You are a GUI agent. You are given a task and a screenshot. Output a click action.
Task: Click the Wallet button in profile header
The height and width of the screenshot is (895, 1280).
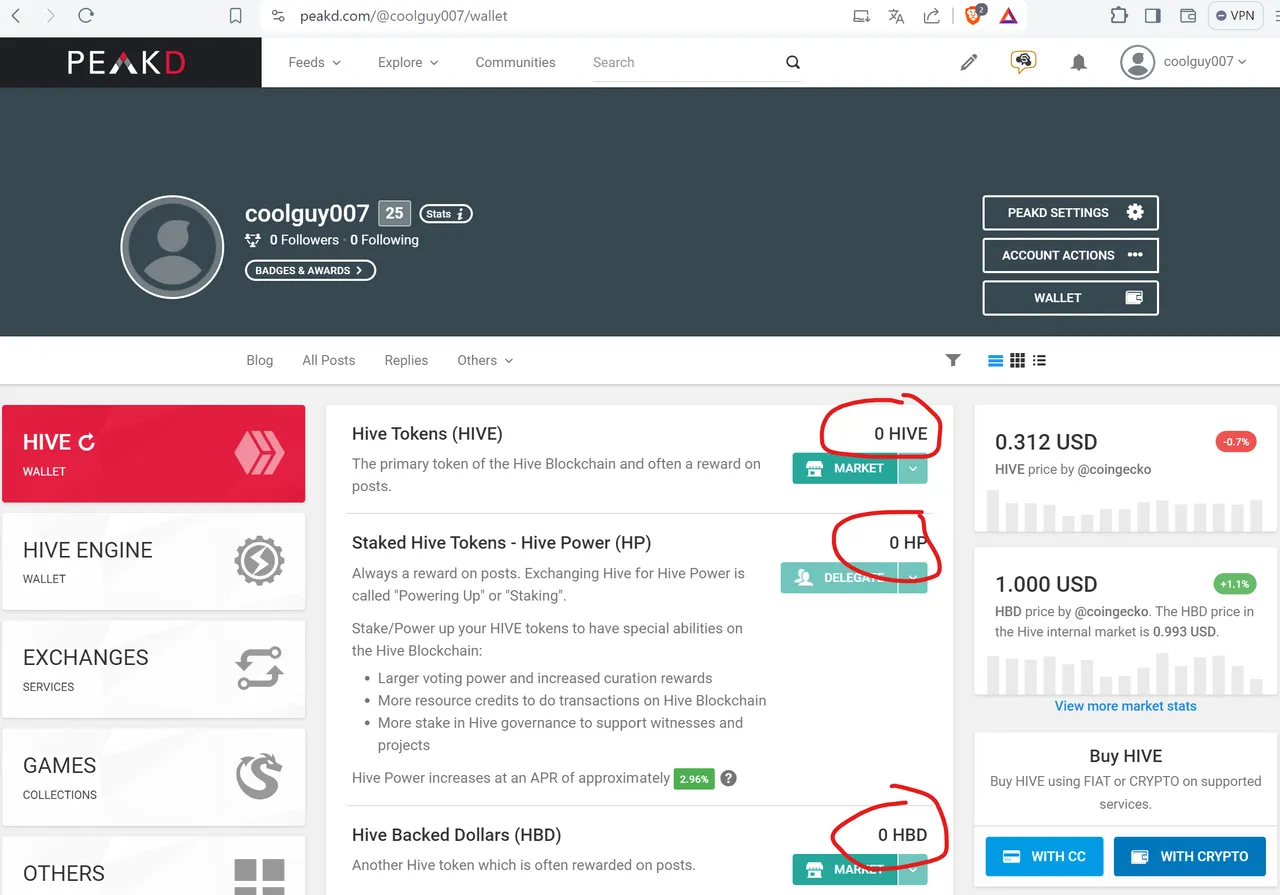(x=1070, y=298)
